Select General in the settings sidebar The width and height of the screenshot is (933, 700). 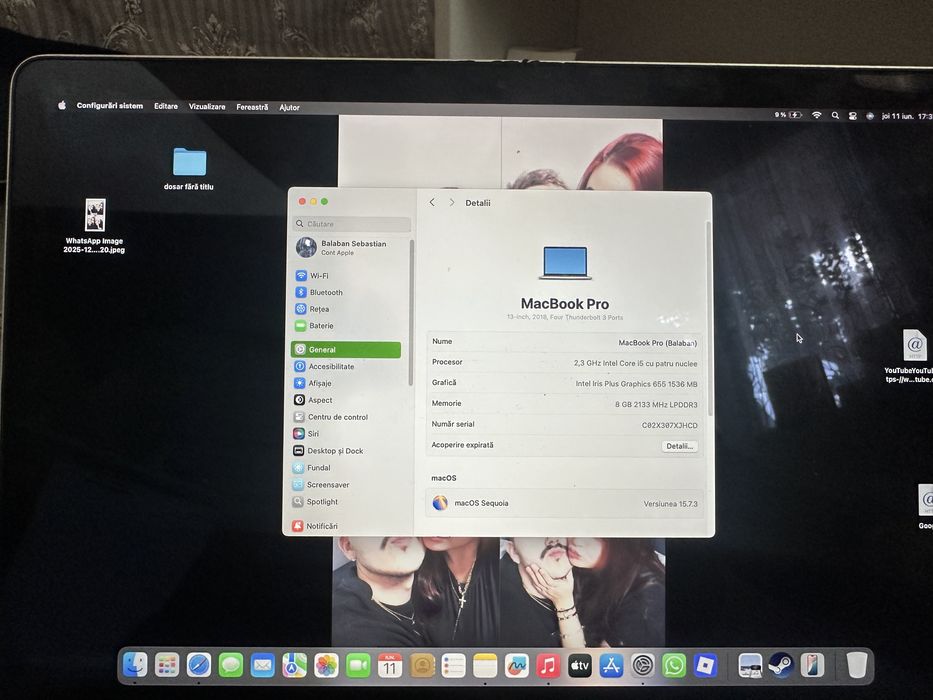coord(346,349)
